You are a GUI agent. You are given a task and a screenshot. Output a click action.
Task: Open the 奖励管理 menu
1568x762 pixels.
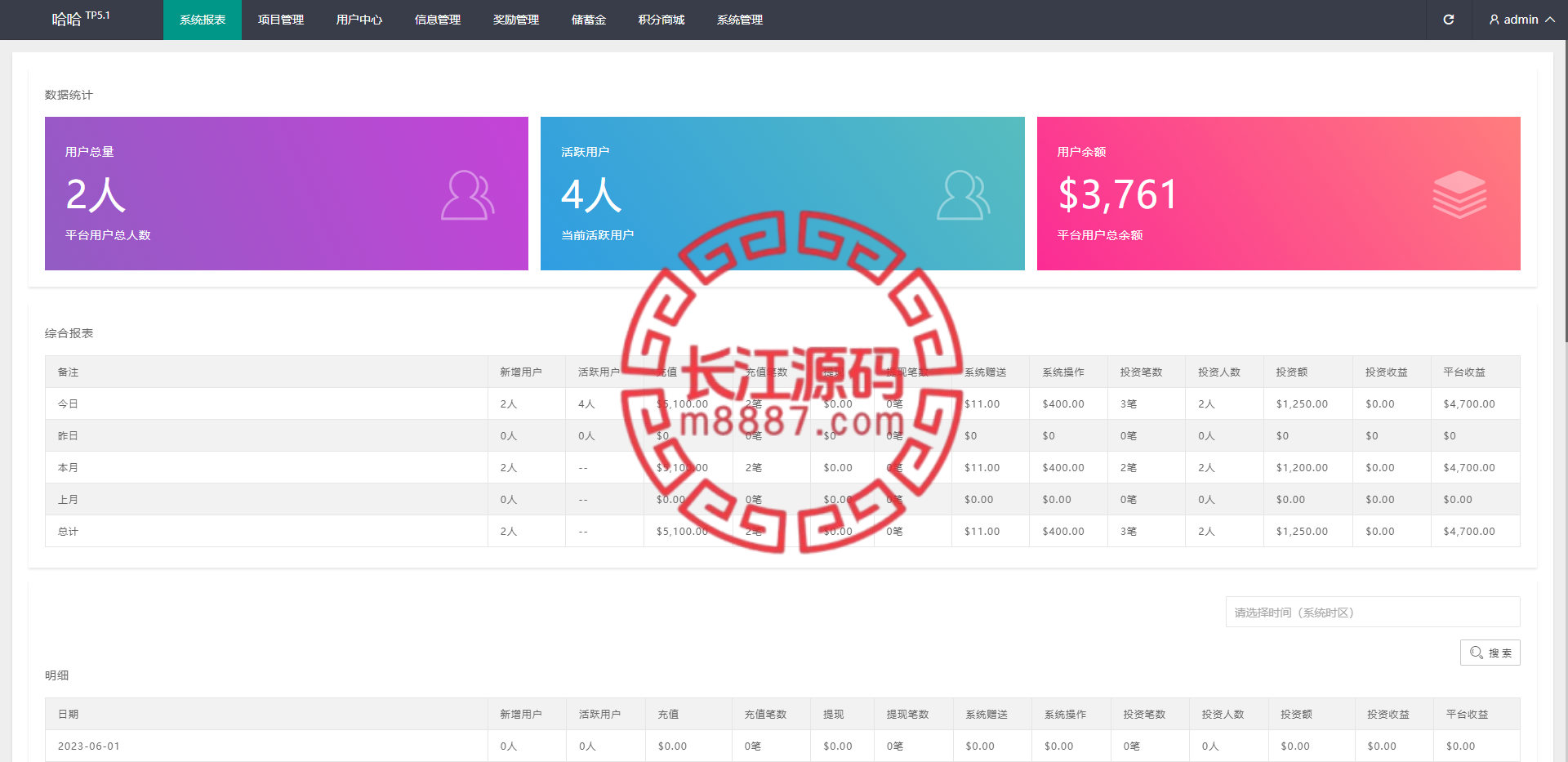click(516, 20)
